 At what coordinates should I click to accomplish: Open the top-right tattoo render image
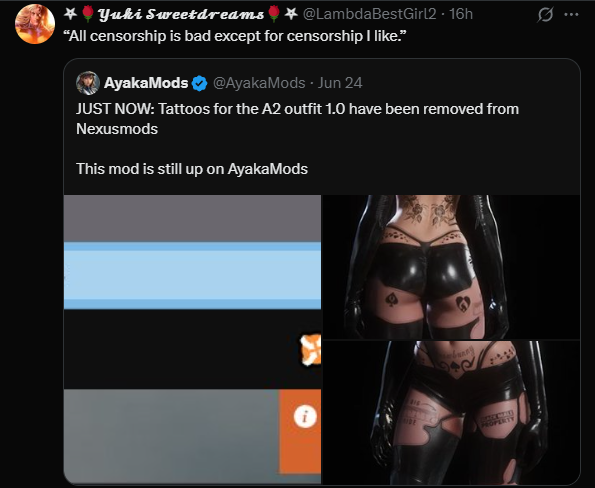[451, 267]
